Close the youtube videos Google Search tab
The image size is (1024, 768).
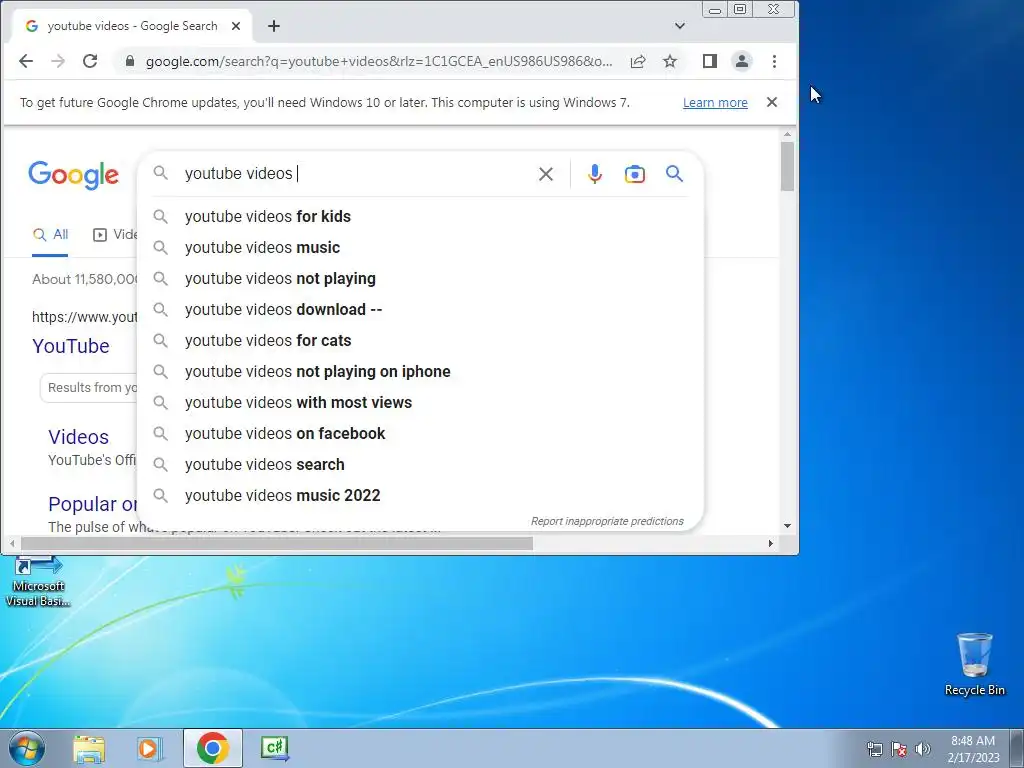pos(236,26)
